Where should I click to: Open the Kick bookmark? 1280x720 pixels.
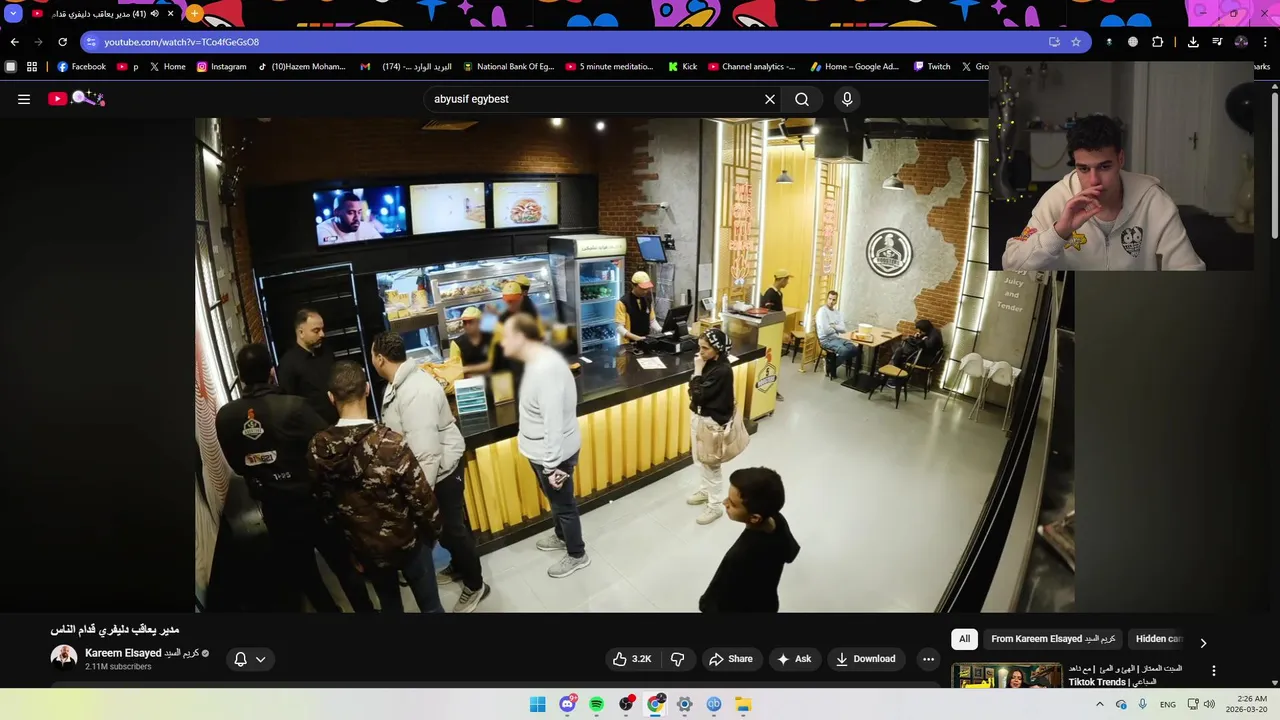tap(682, 67)
